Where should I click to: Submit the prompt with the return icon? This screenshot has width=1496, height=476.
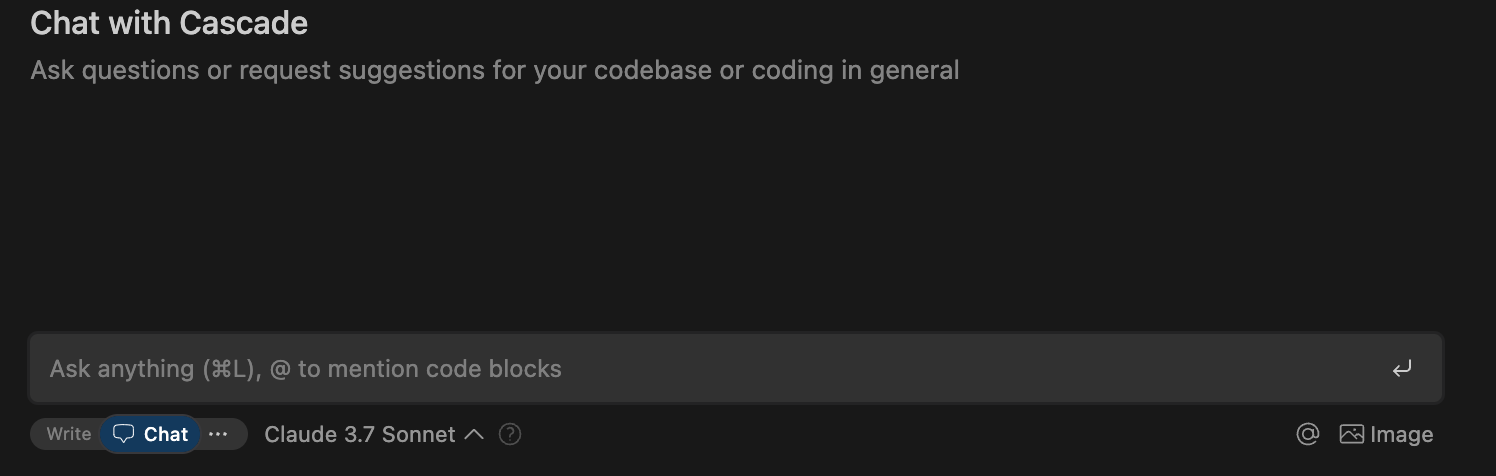click(x=1402, y=369)
